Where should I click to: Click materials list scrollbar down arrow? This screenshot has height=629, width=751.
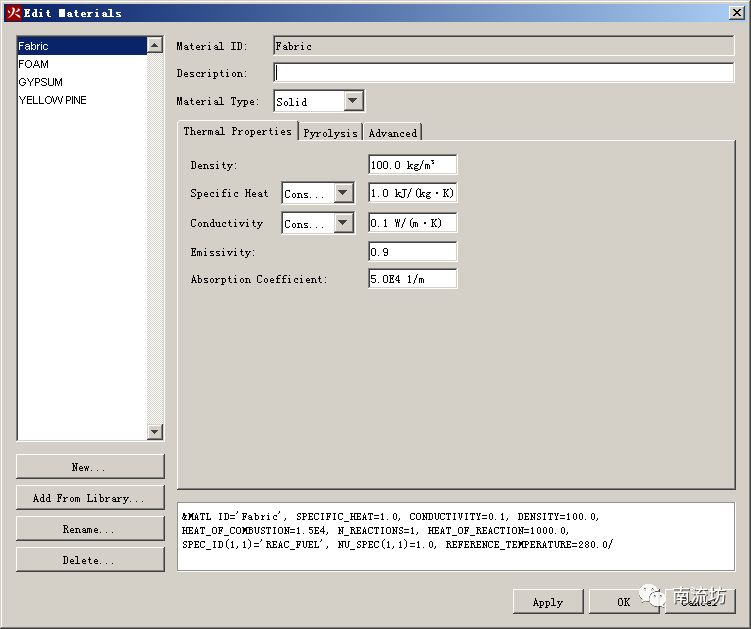click(x=154, y=432)
